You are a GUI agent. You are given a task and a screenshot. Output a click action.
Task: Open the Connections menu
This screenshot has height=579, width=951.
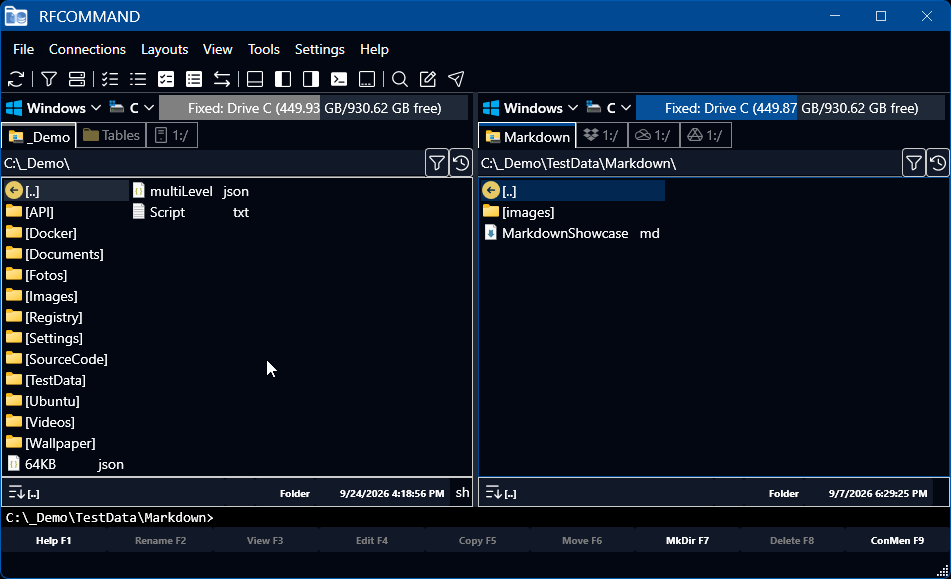pos(87,49)
